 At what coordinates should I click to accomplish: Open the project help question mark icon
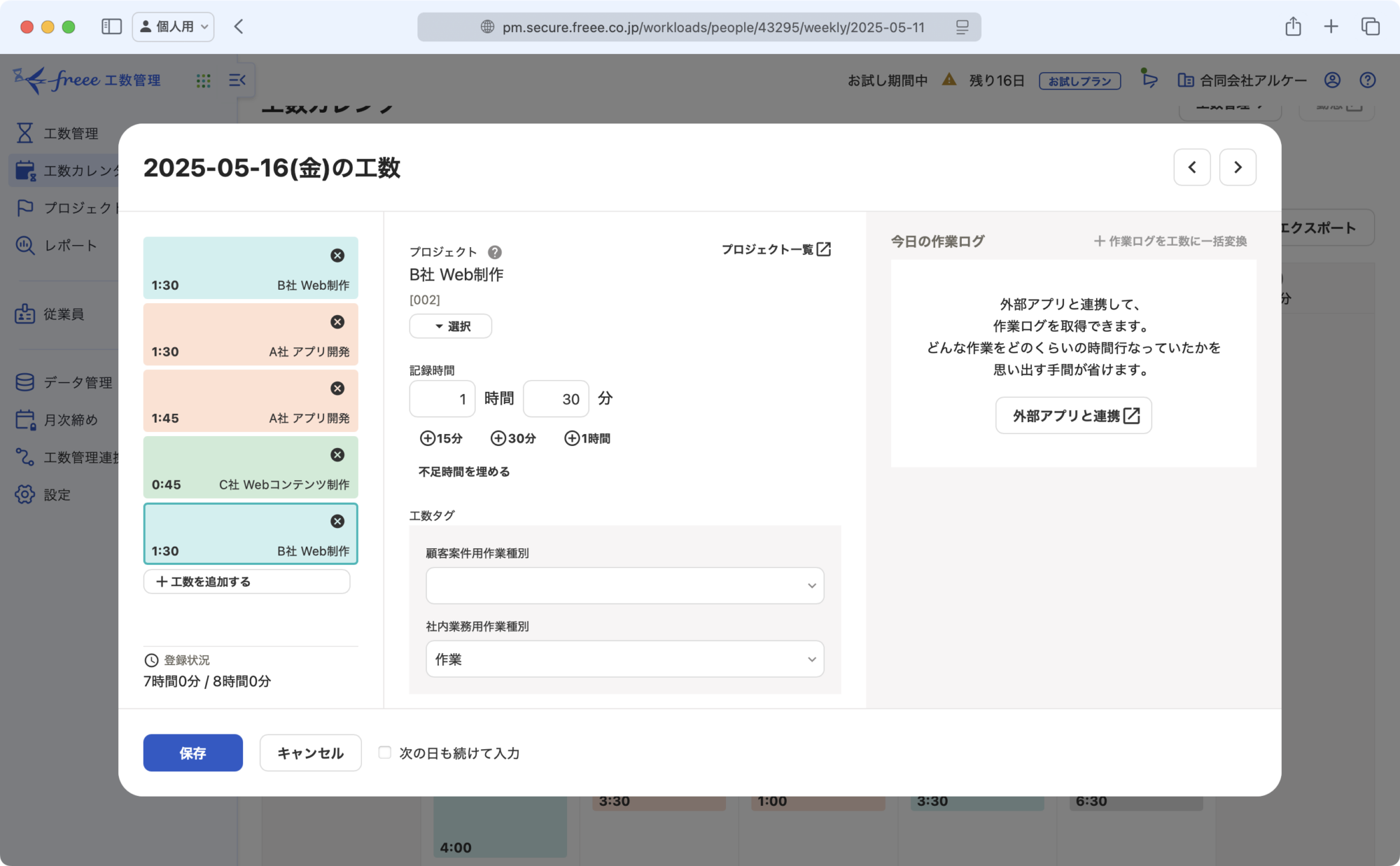pyautogui.click(x=494, y=252)
